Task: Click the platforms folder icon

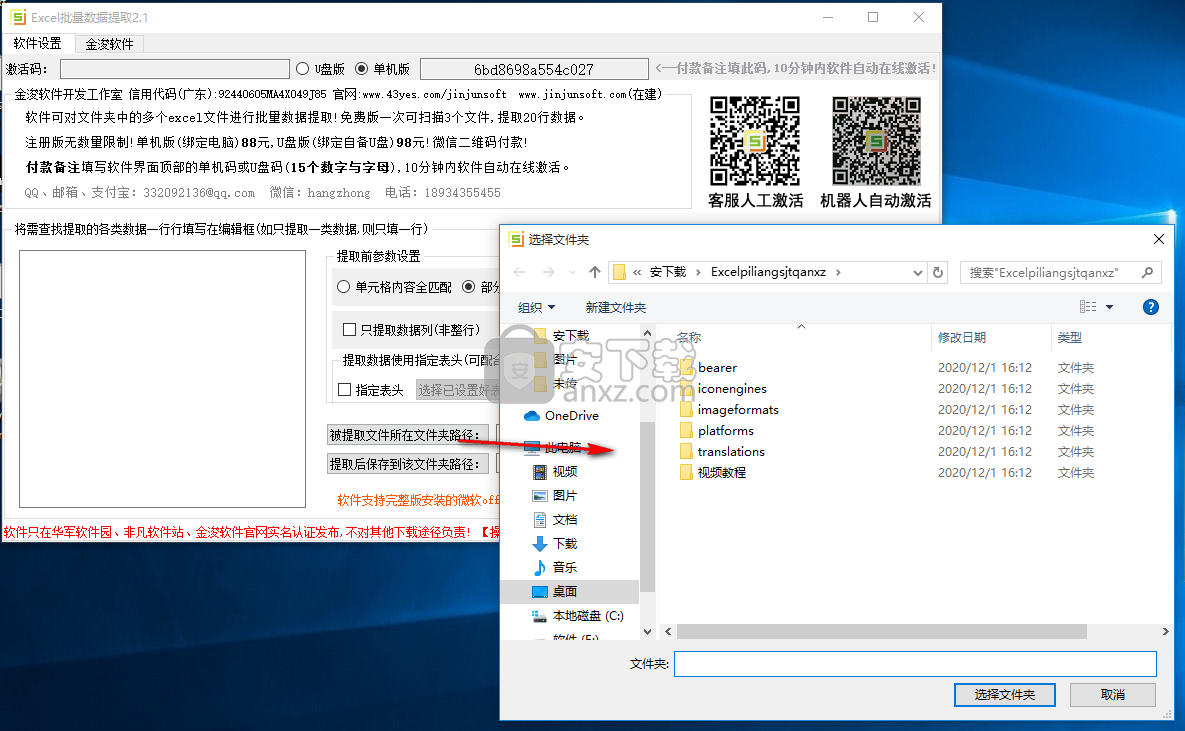Action: pos(686,431)
